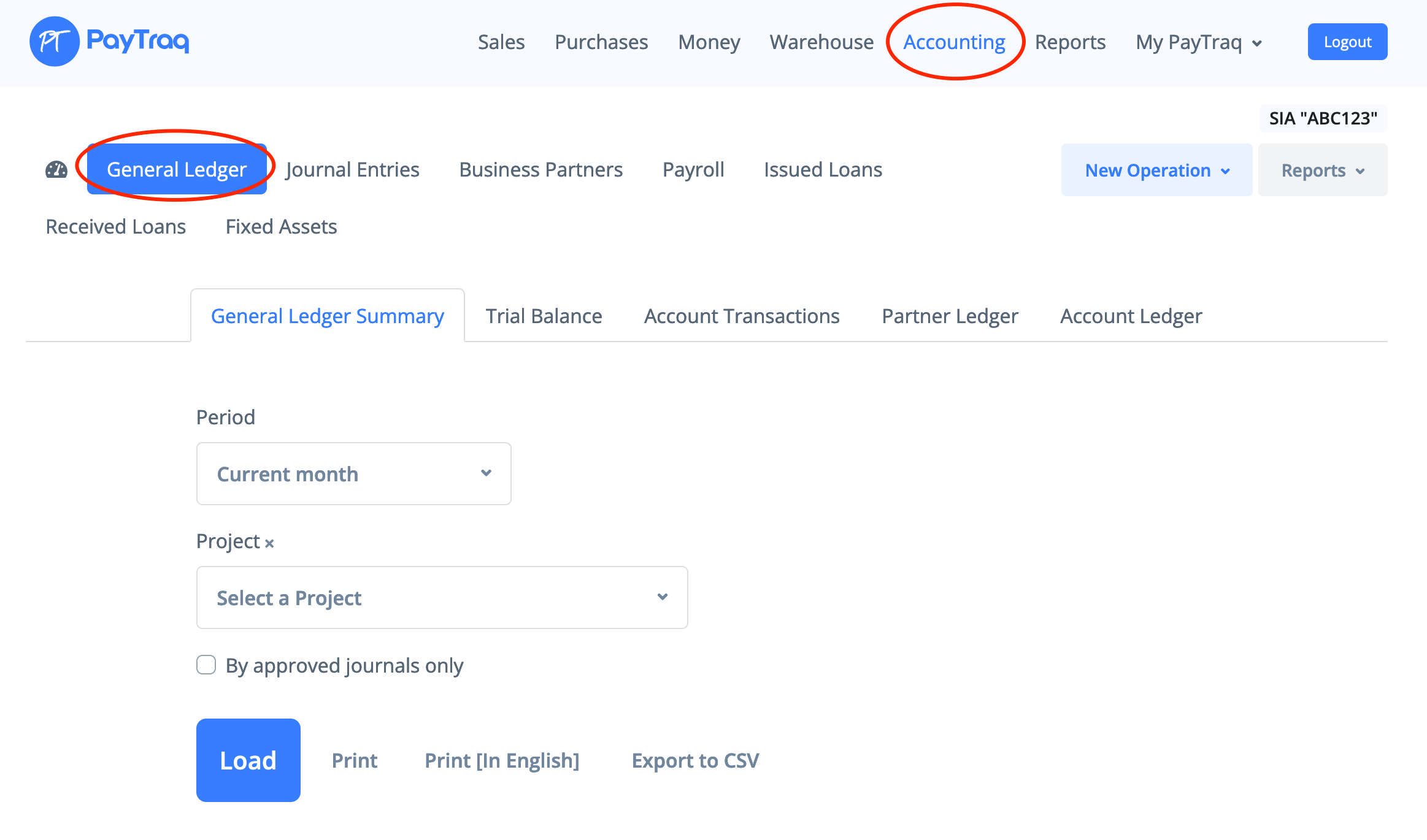The width and height of the screenshot is (1427, 840).
Task: Open the New Operation dropdown
Action: (1156, 170)
